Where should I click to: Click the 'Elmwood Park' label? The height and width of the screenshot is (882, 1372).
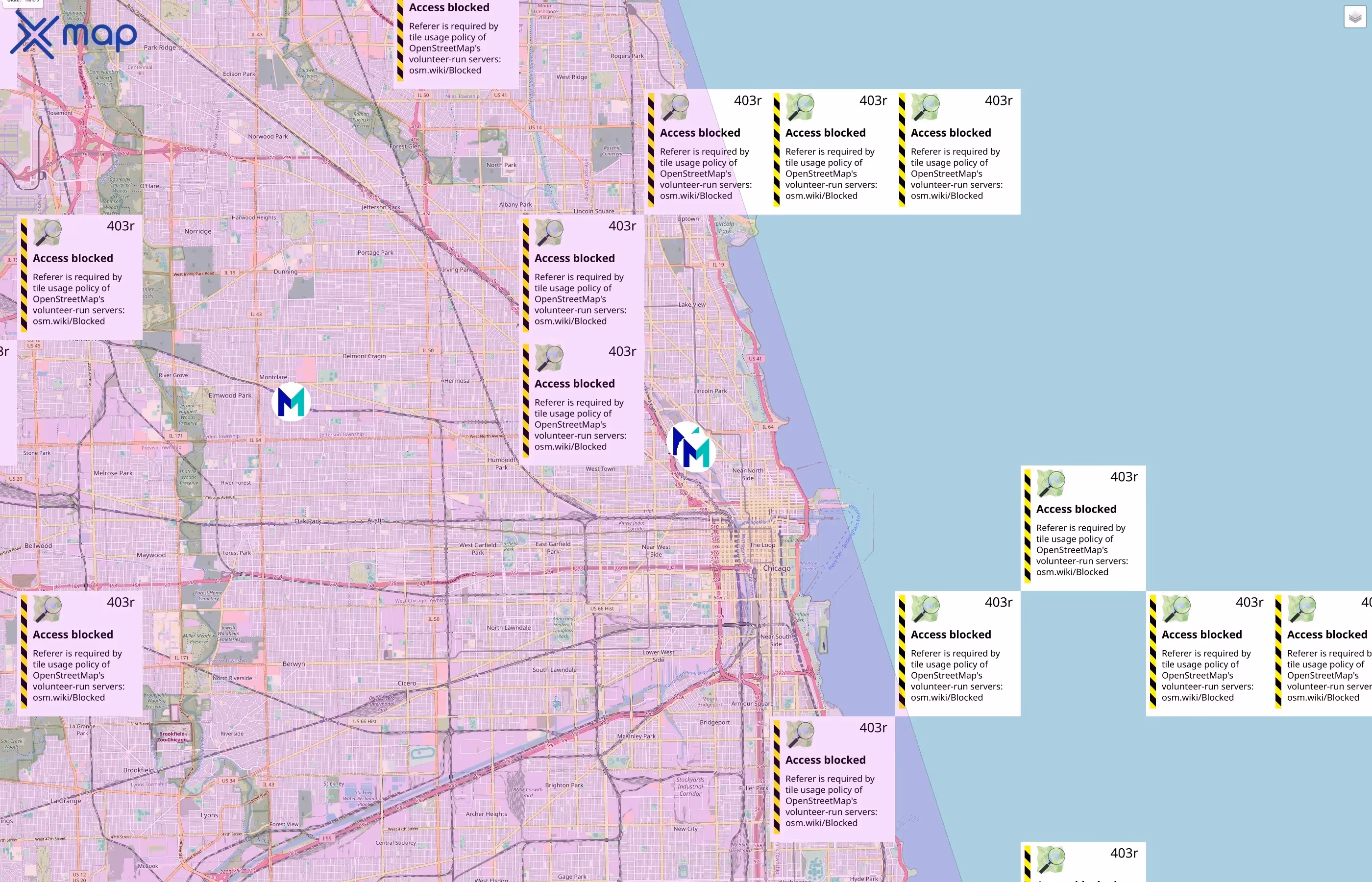click(x=230, y=395)
